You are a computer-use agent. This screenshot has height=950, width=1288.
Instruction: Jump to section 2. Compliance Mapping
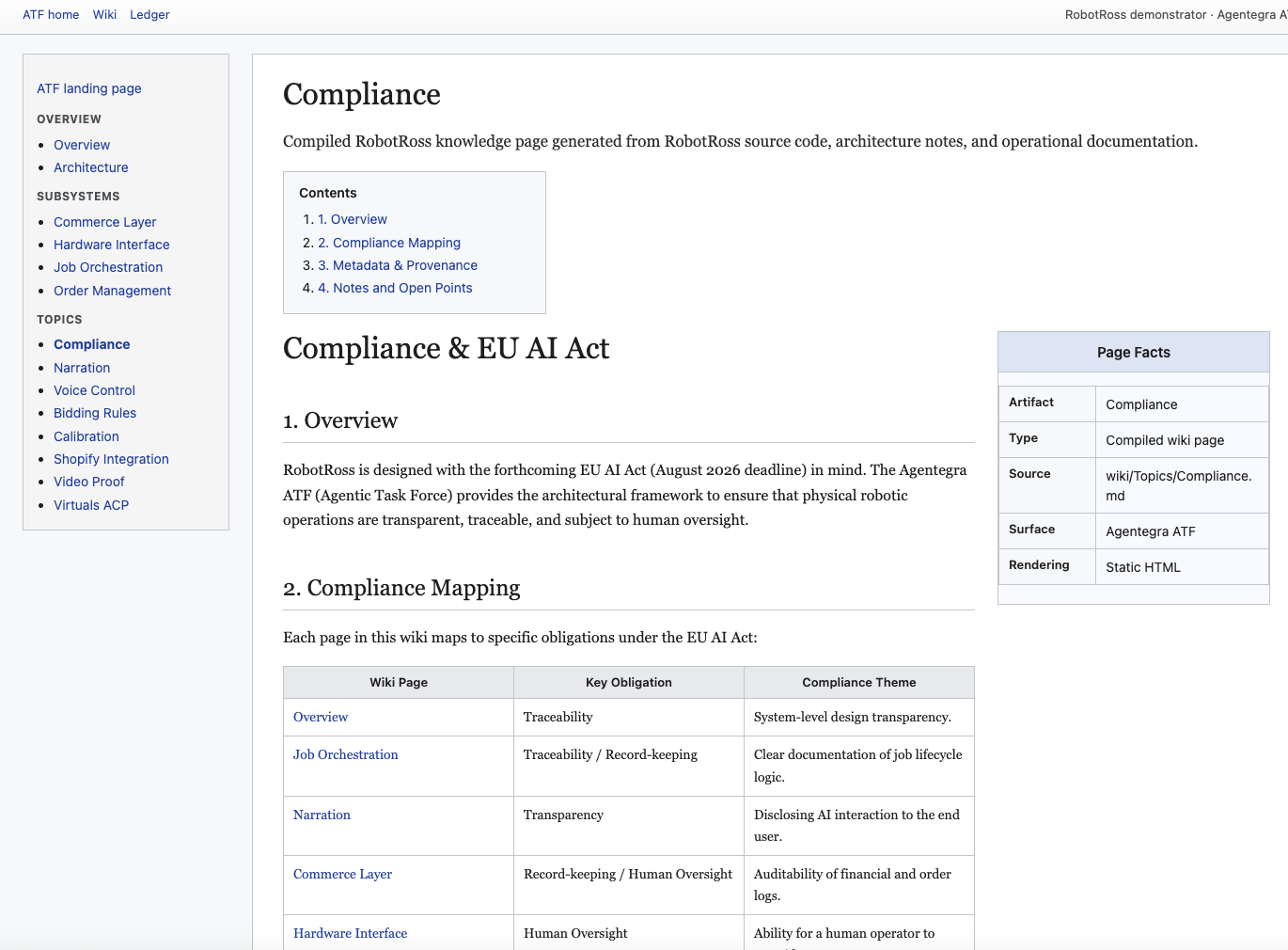389,243
